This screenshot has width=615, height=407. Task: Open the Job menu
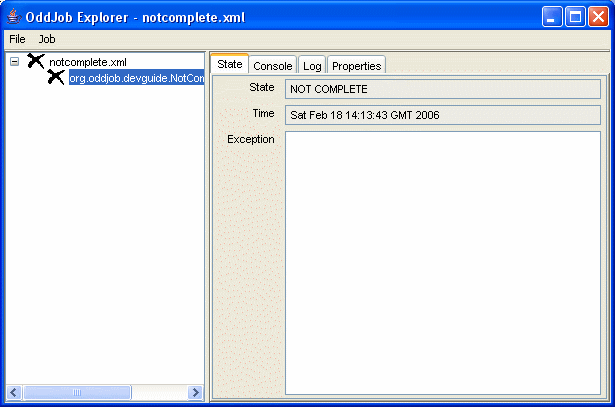click(x=47, y=39)
